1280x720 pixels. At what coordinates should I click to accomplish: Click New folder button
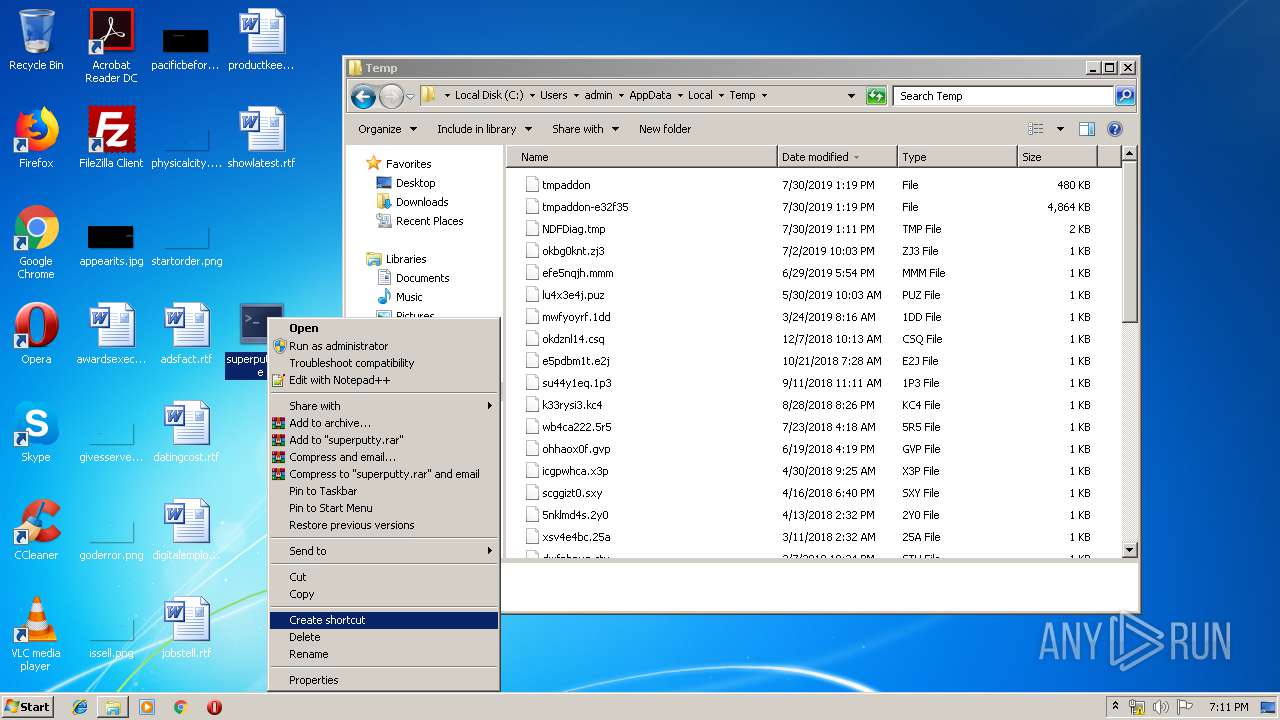pyautogui.click(x=665, y=129)
